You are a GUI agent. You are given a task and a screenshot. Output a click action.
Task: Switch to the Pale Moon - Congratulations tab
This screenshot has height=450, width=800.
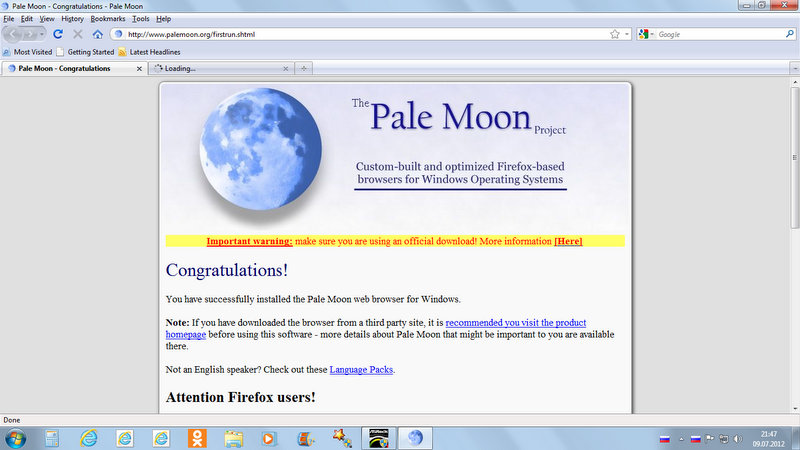pos(74,68)
